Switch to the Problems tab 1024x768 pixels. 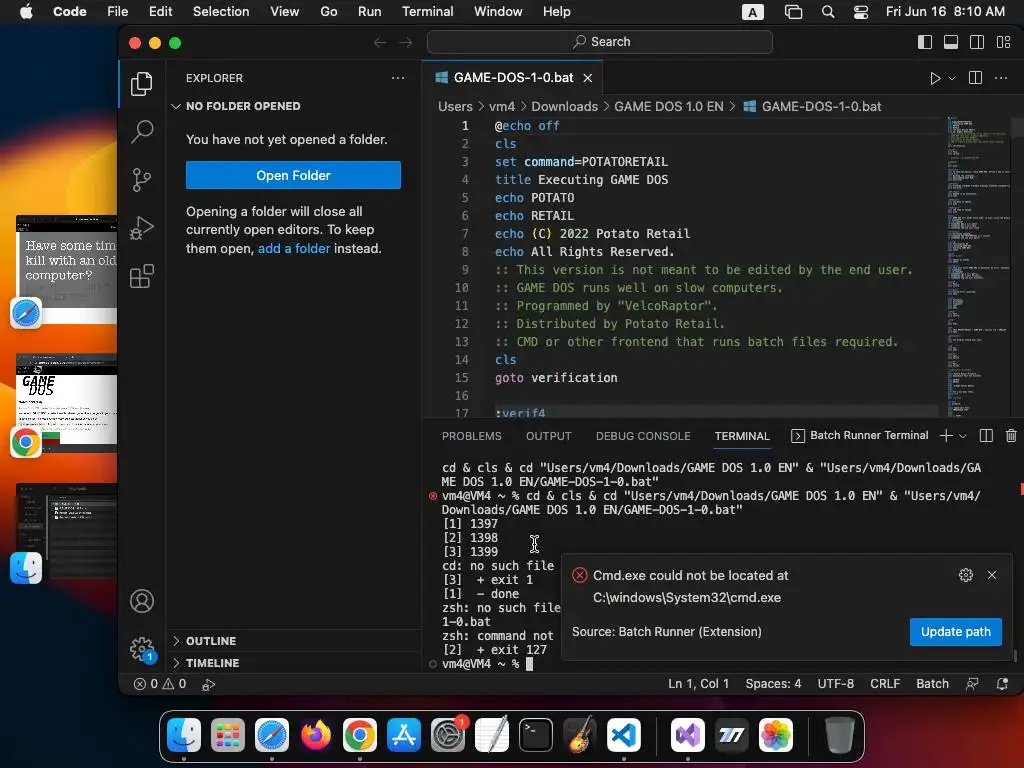(472, 436)
